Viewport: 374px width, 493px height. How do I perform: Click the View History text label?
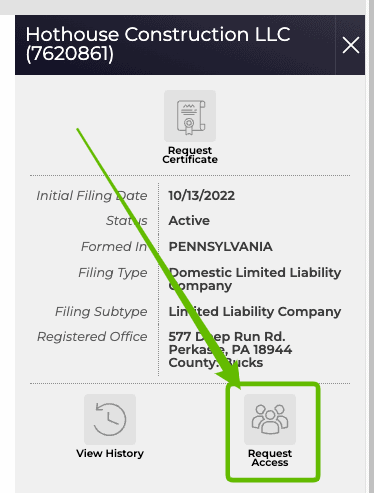click(110, 453)
